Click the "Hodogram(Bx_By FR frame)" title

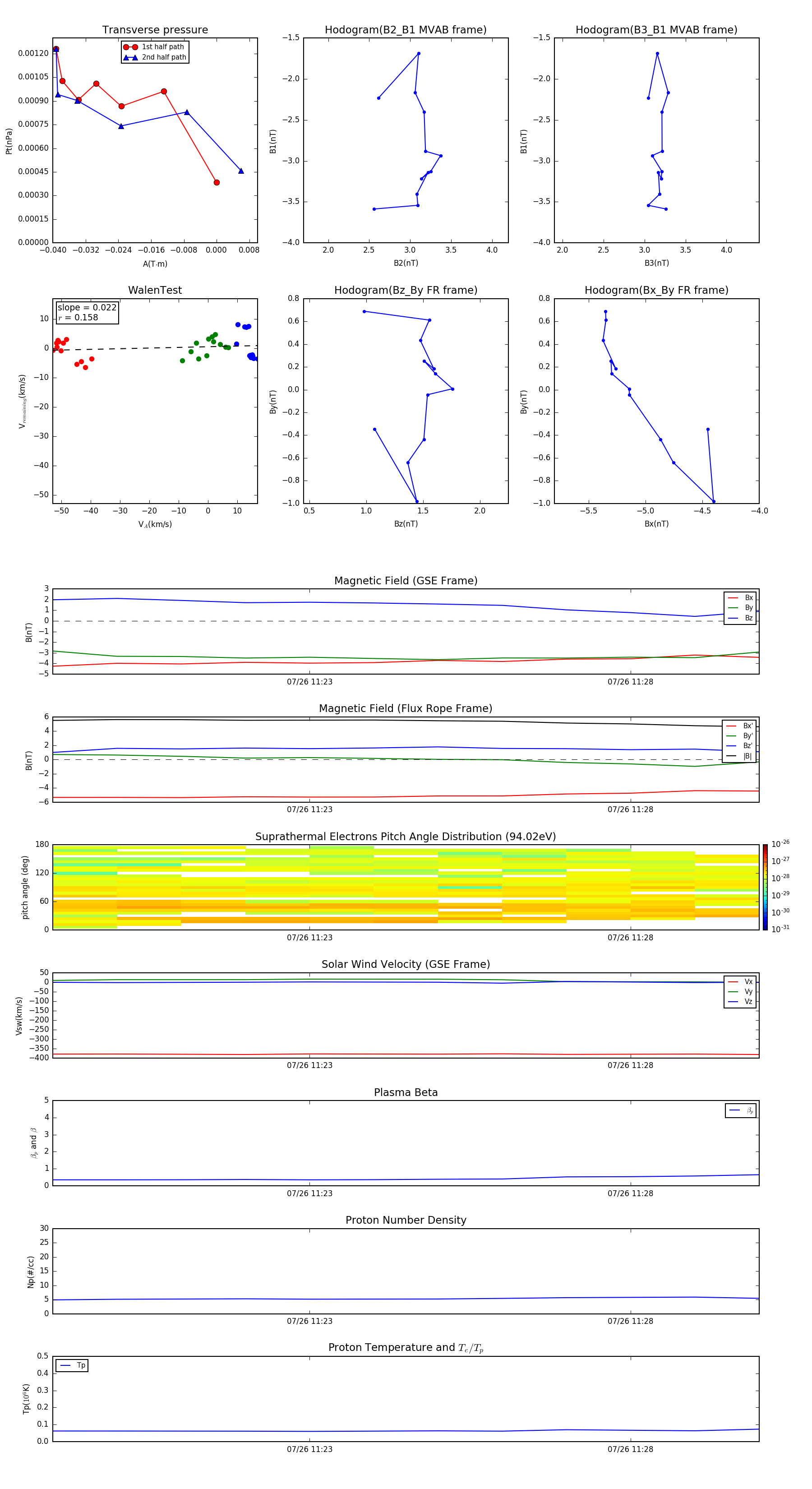(x=656, y=290)
